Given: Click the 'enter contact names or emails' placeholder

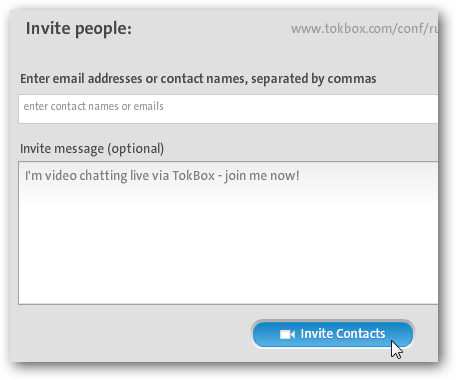Looking at the screenshot, I should 93,106.
